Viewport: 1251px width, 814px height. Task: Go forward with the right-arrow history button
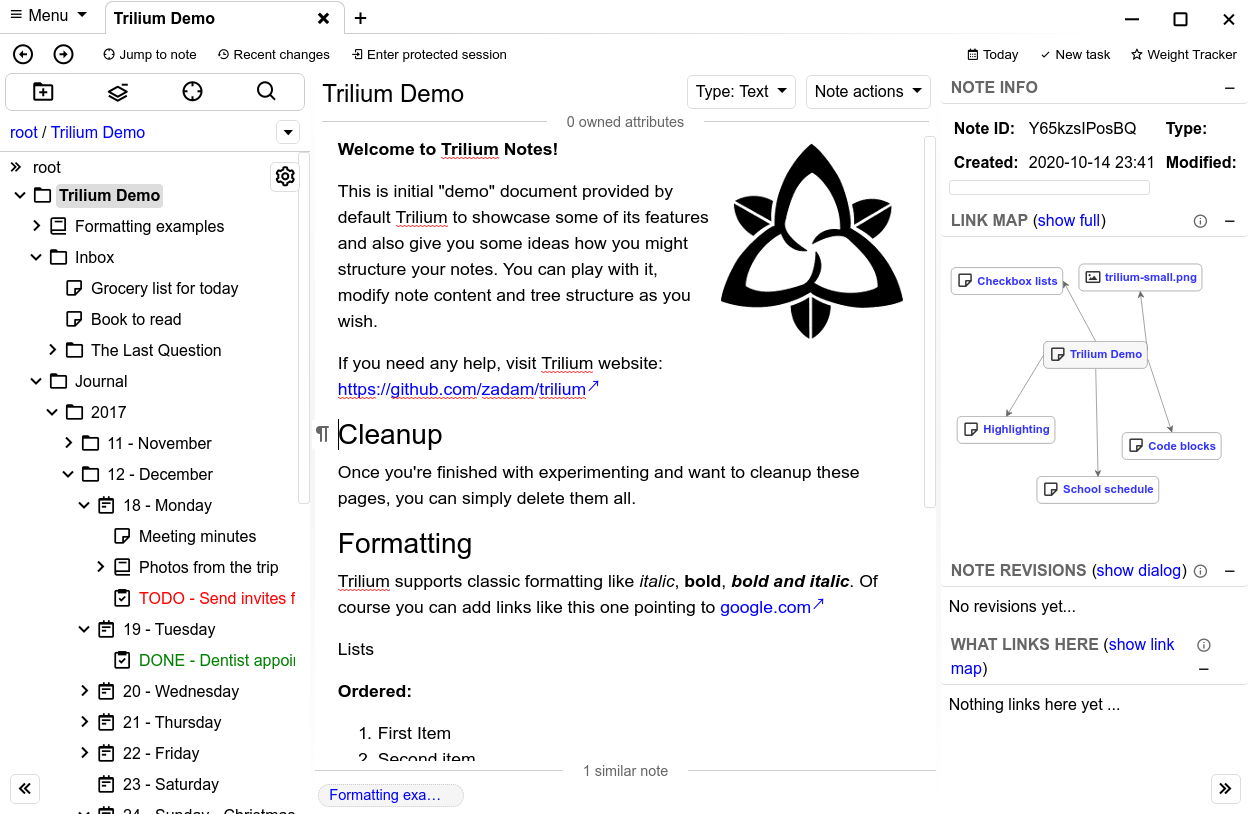[63, 54]
